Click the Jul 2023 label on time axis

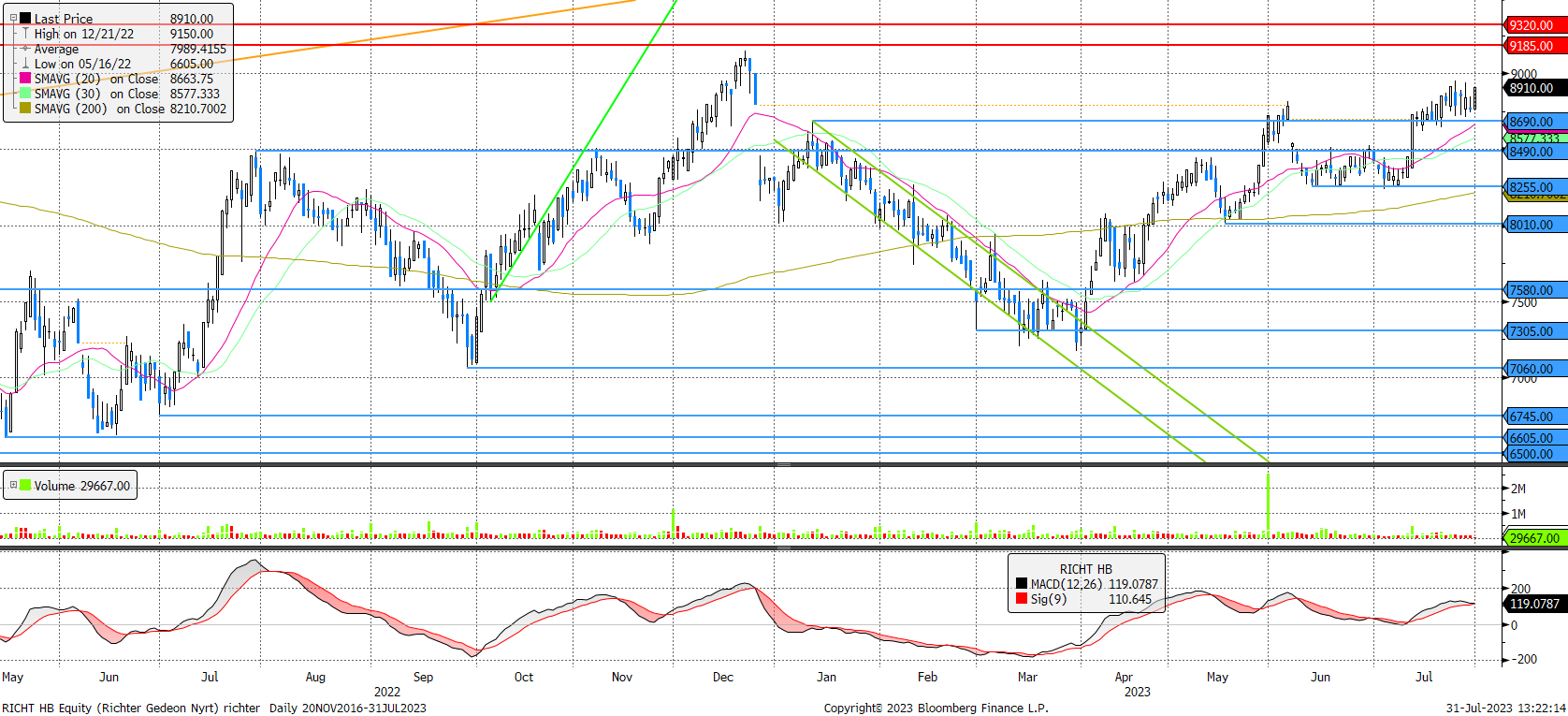(x=1424, y=677)
